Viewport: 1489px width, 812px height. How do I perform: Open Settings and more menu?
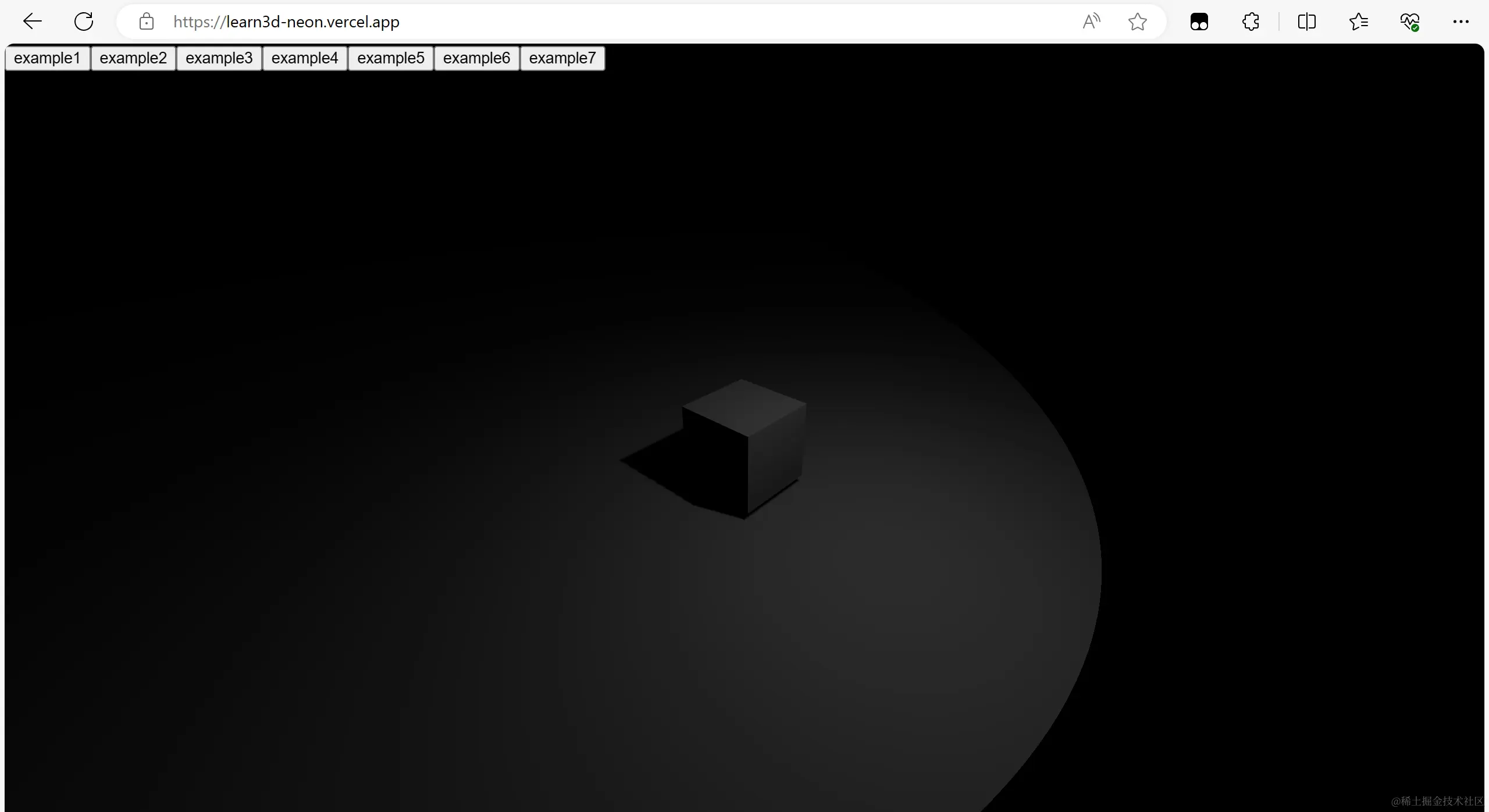coord(1460,22)
